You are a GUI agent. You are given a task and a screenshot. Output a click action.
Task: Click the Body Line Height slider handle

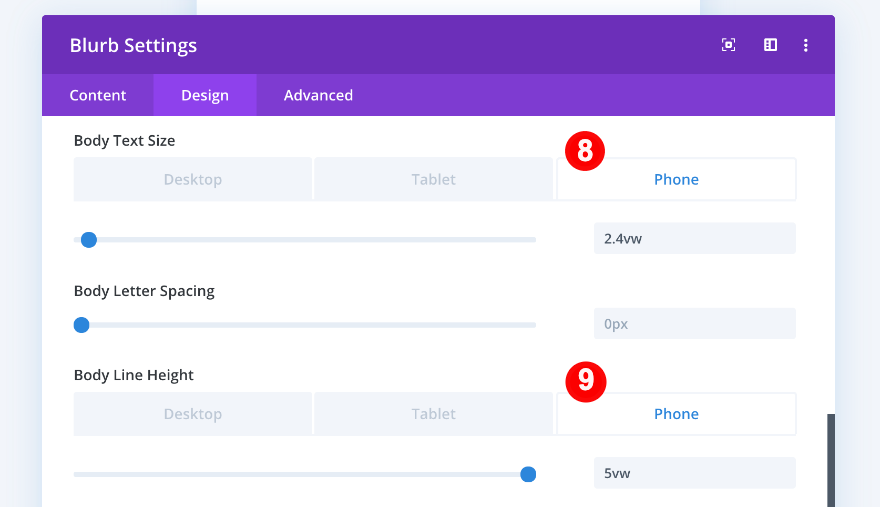(528, 474)
